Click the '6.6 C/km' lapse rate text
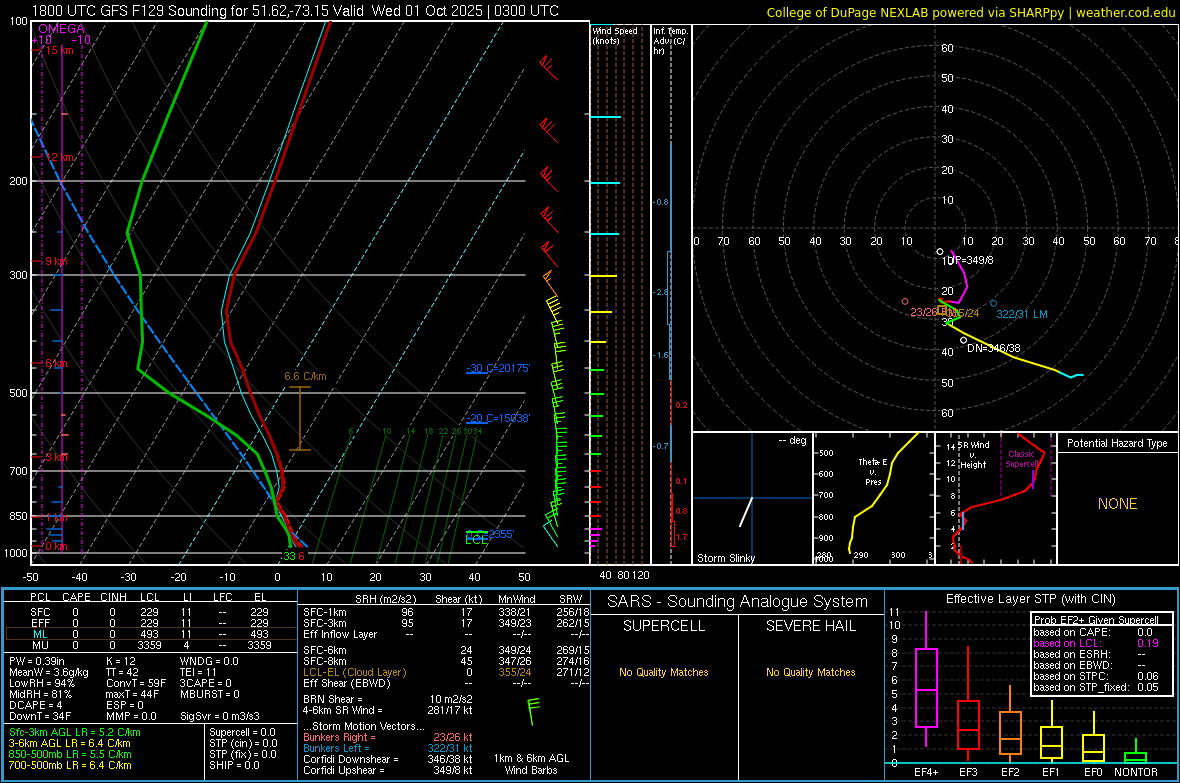This screenshot has width=1180, height=783. [x=305, y=376]
